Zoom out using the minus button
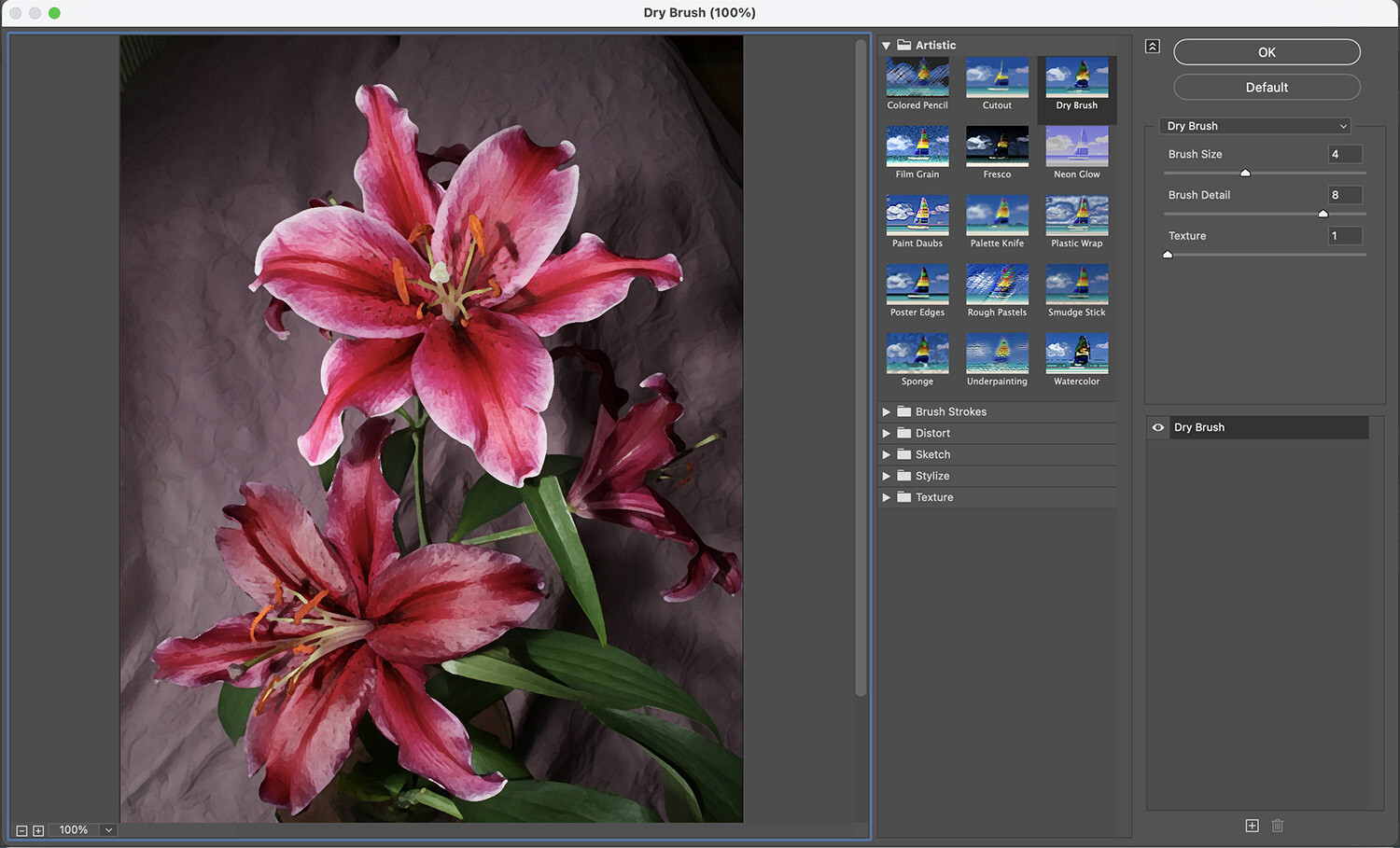 tap(23, 829)
